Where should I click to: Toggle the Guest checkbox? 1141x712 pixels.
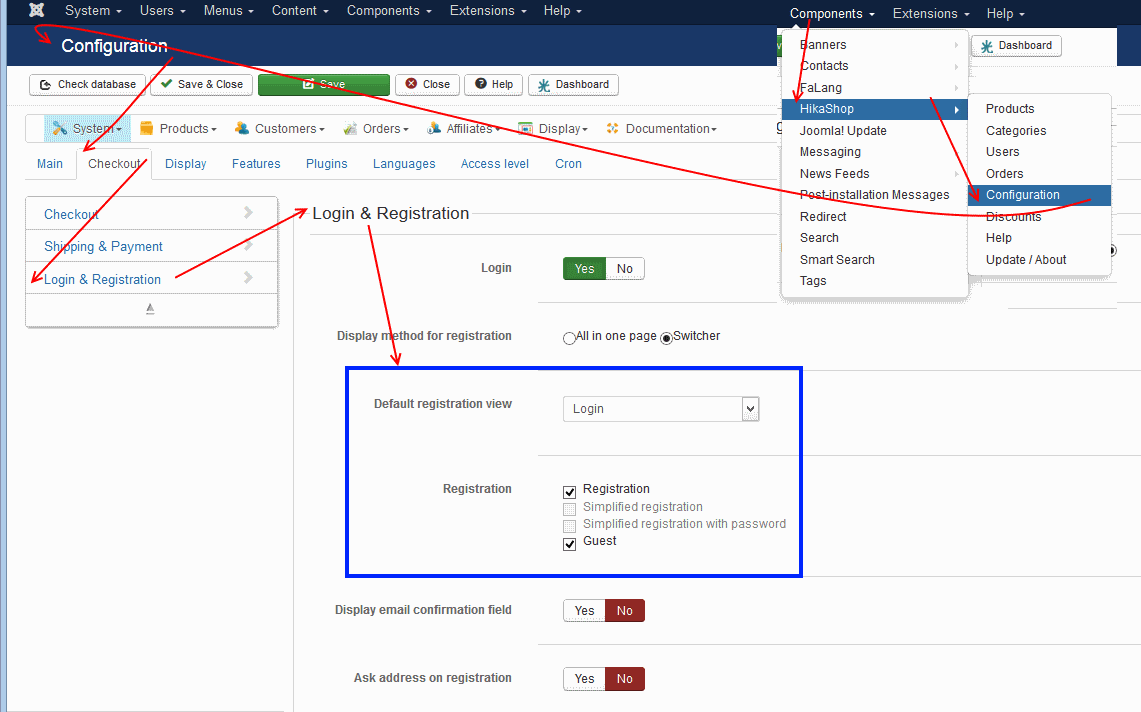coord(570,544)
